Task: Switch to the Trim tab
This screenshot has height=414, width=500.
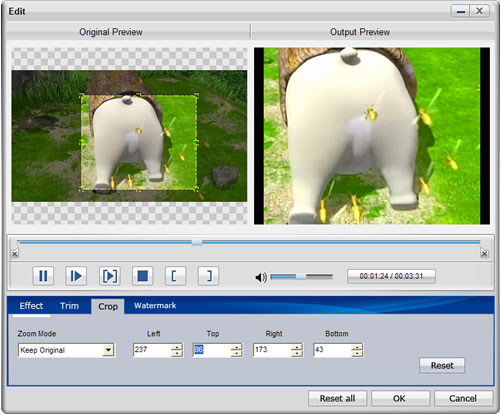Action: click(x=69, y=306)
